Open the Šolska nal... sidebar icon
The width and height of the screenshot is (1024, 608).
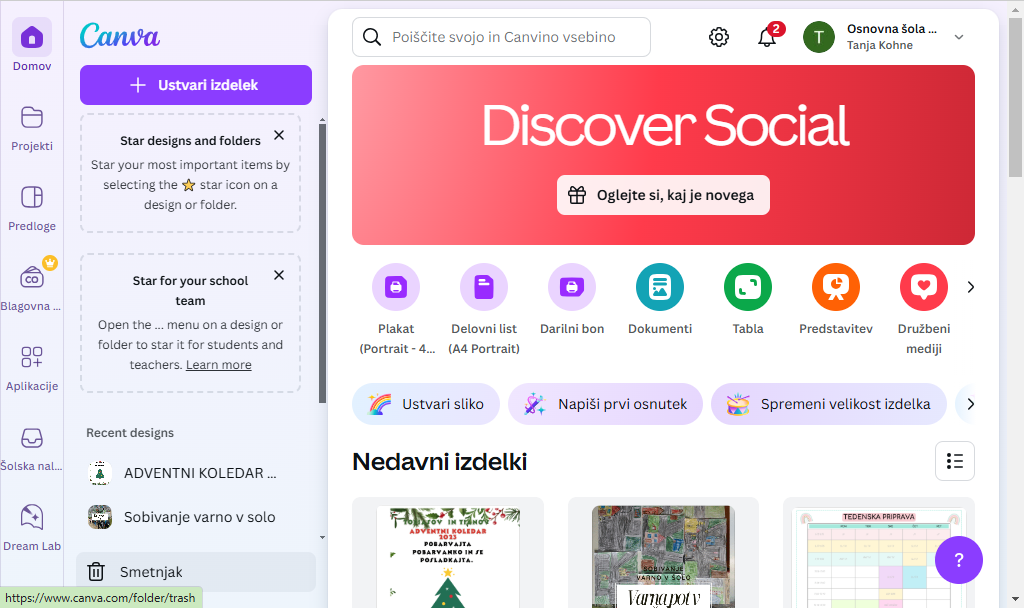(31, 438)
